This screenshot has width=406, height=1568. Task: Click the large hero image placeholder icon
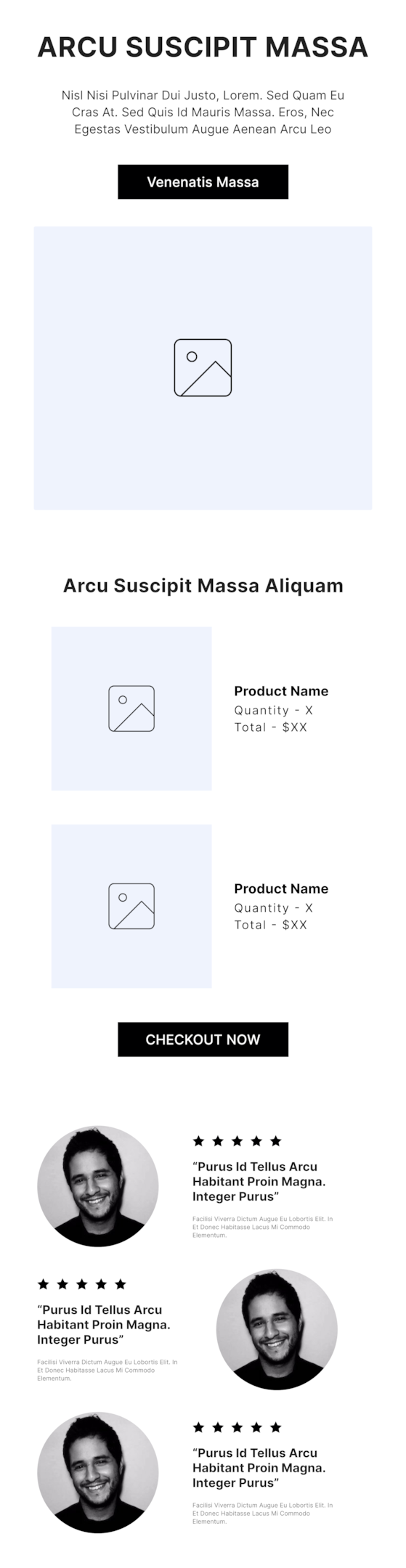[203, 367]
